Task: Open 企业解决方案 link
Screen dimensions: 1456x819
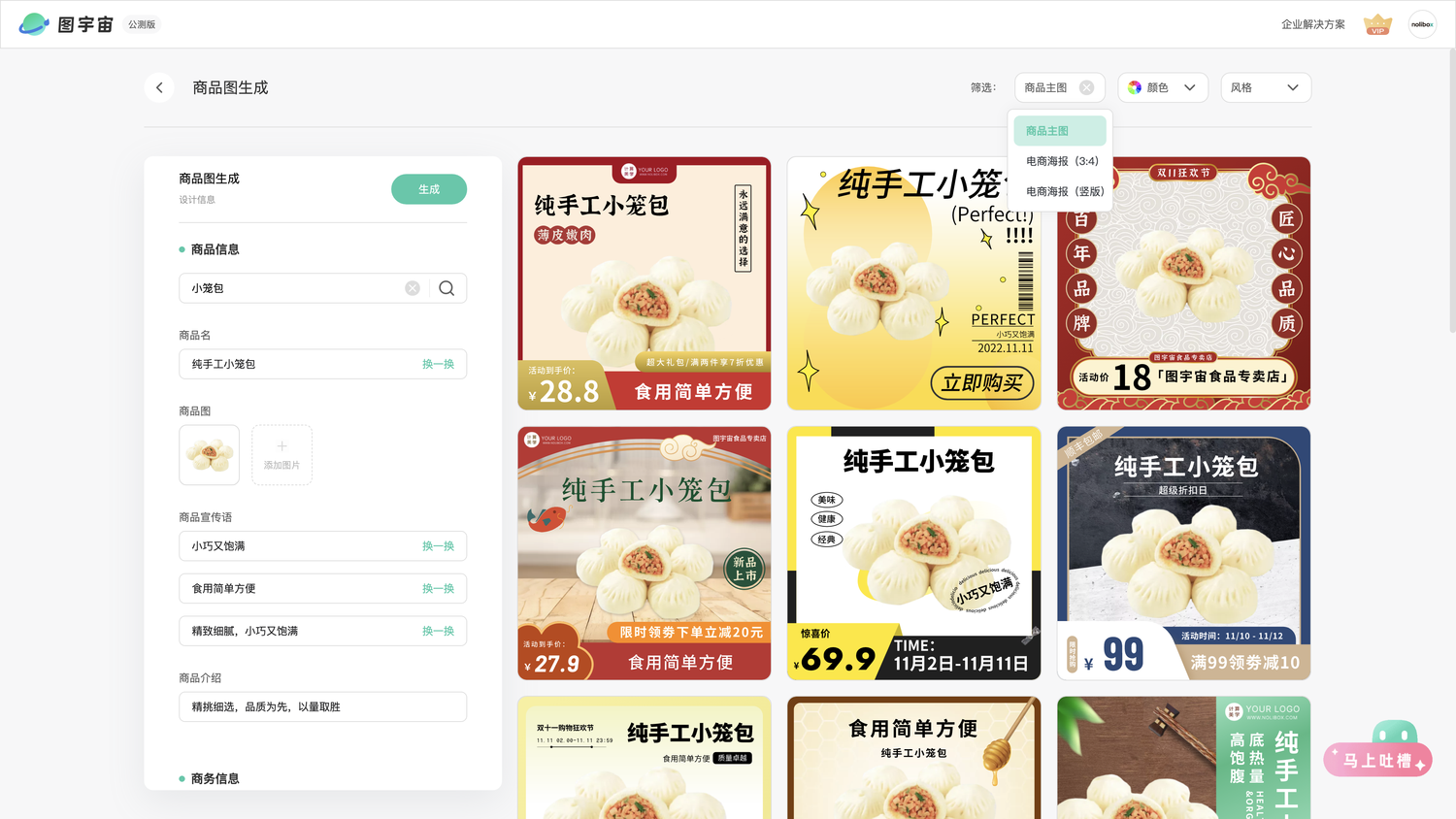Action: point(1312,24)
